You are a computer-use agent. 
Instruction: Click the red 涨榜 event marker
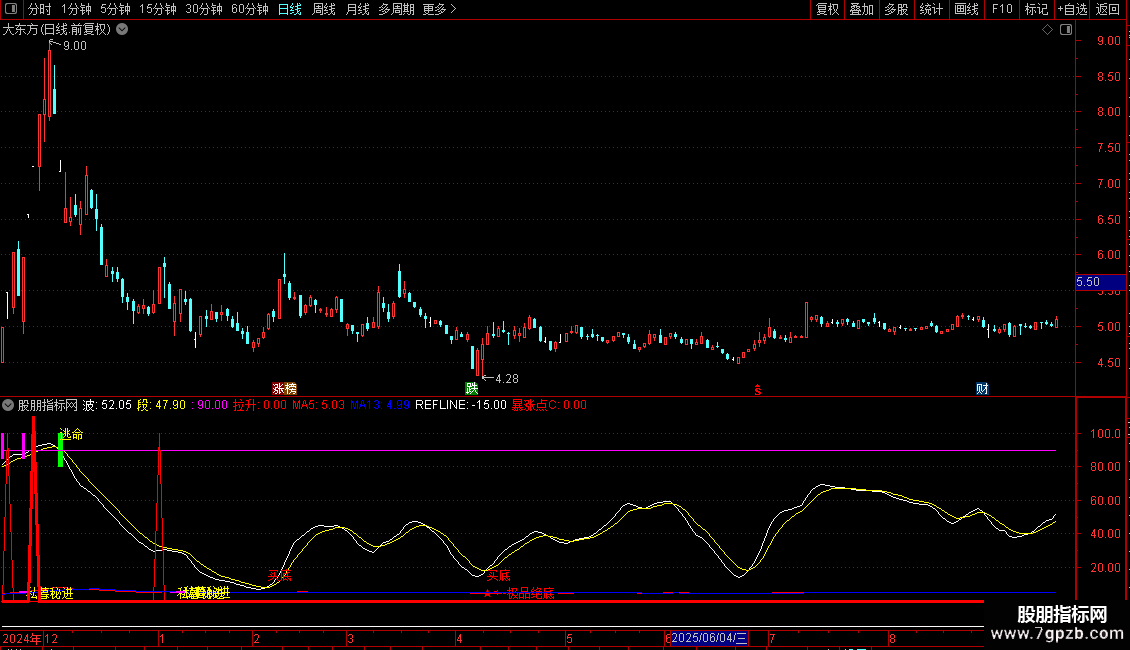(284, 388)
